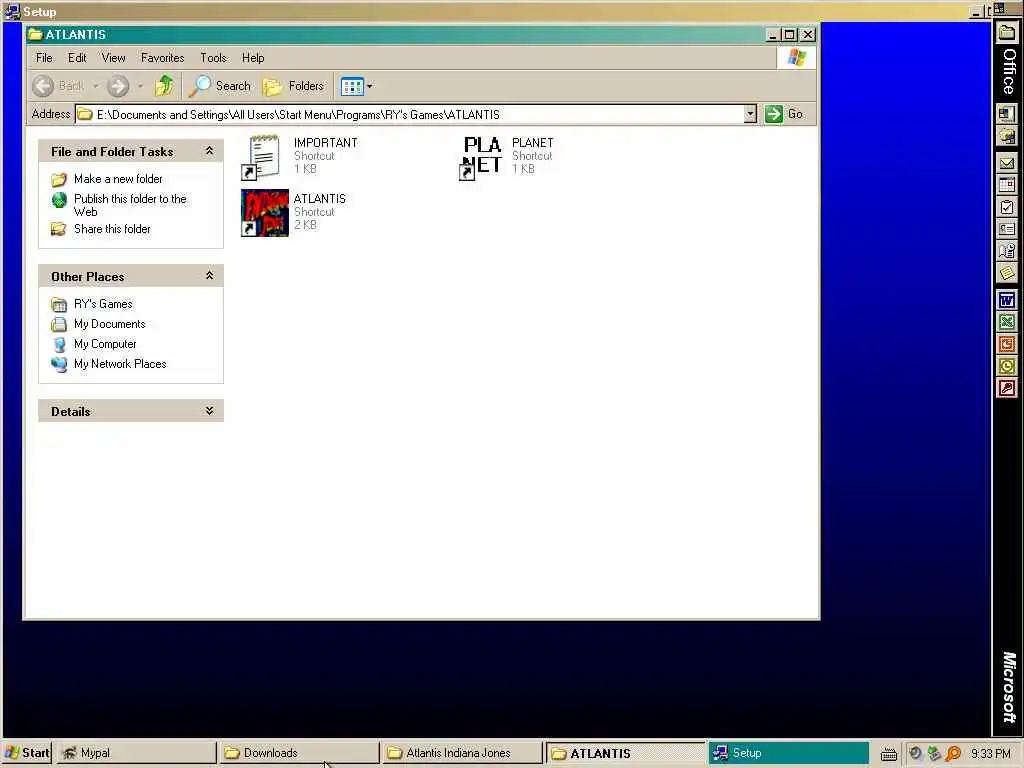Toggle the Folders pane

[293, 86]
